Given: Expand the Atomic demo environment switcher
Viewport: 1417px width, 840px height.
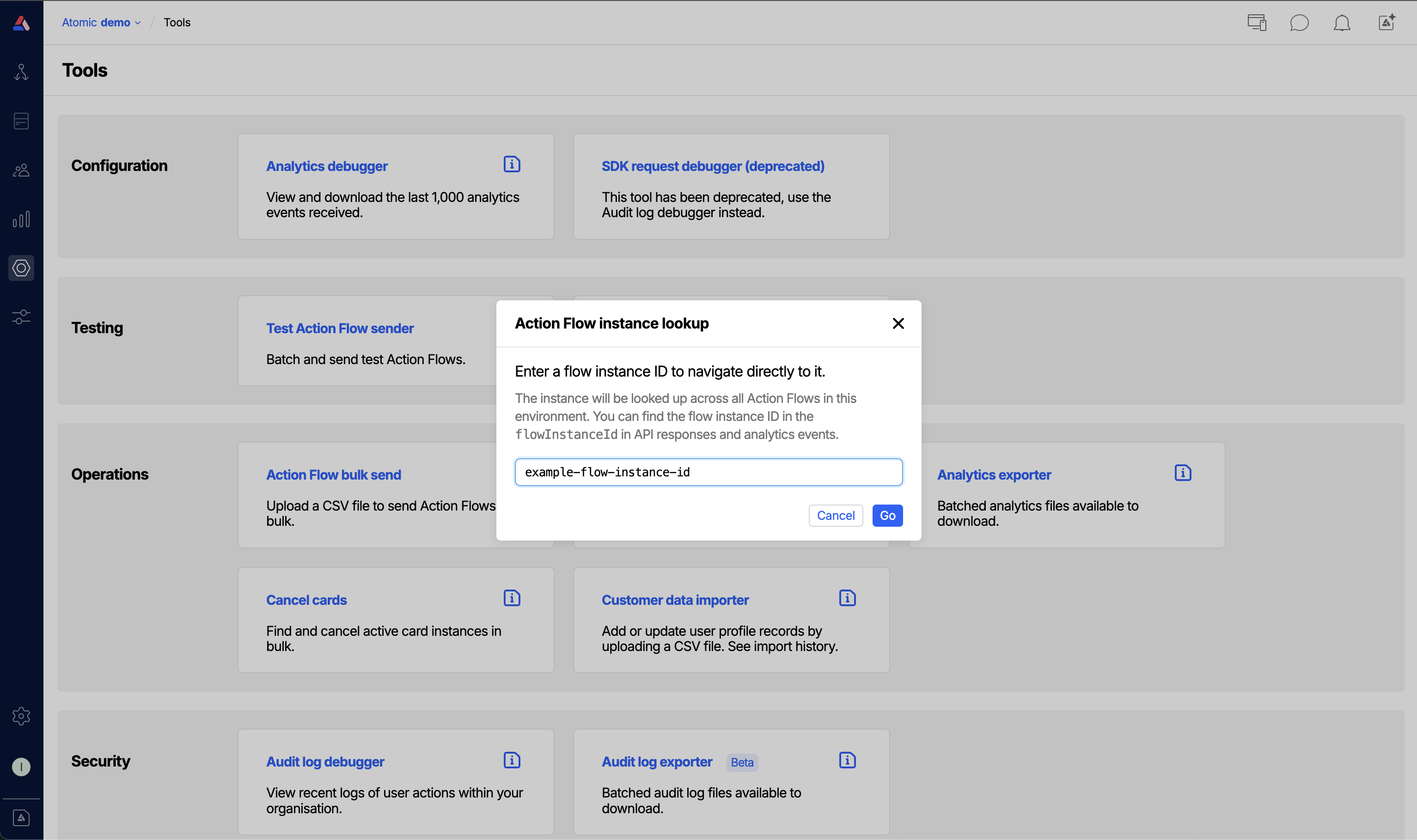Looking at the screenshot, I should tap(101, 22).
